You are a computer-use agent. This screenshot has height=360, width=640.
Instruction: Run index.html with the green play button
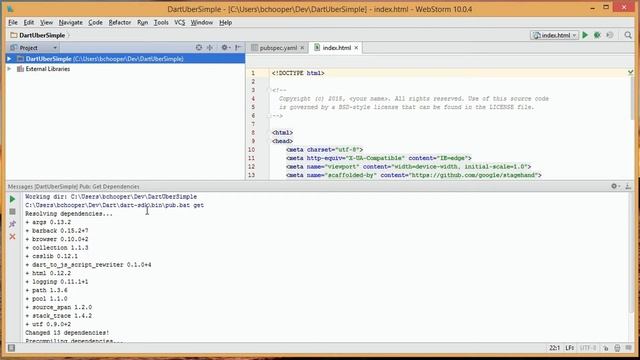585,35
